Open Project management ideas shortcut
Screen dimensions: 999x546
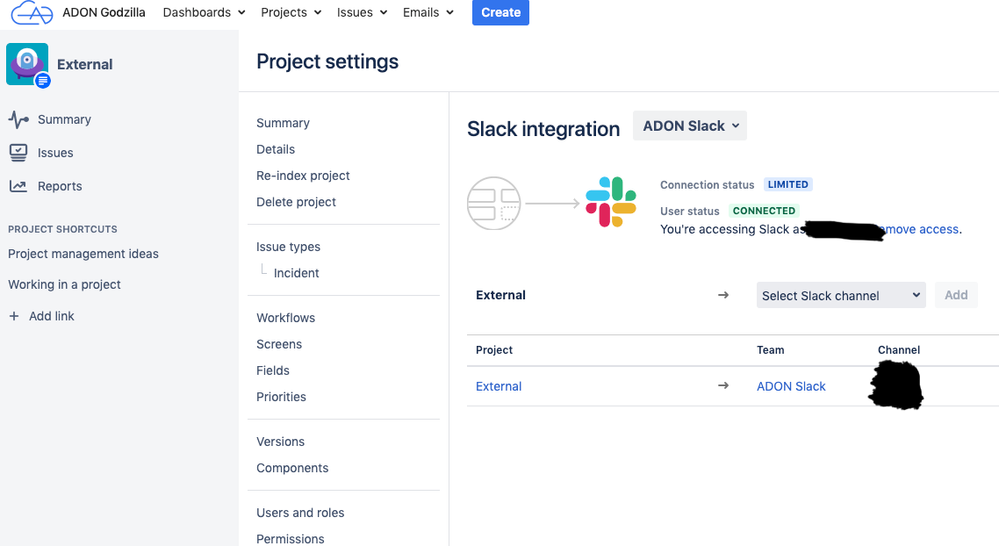[83, 254]
